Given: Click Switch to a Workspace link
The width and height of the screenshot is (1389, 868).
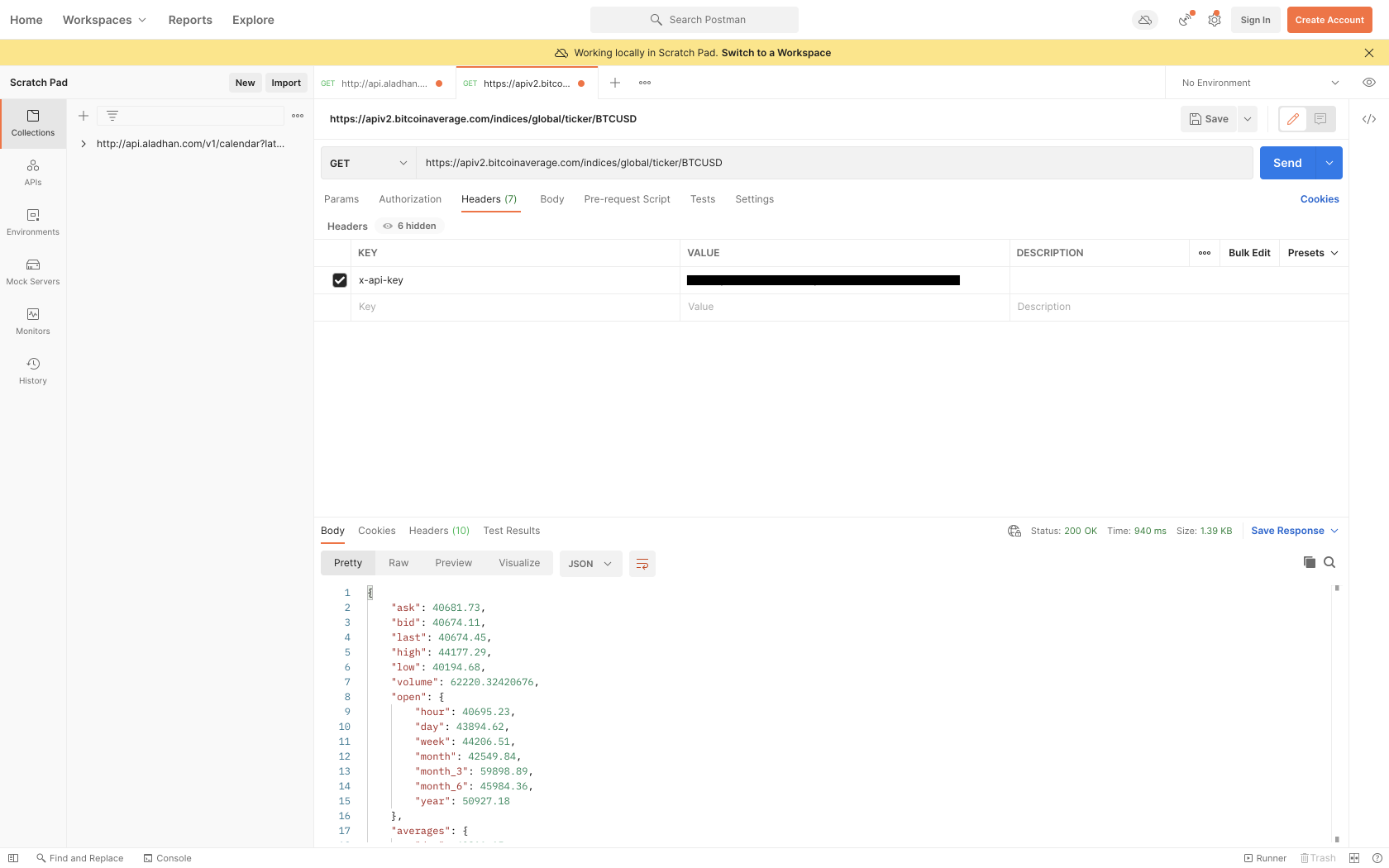Looking at the screenshot, I should point(776,53).
